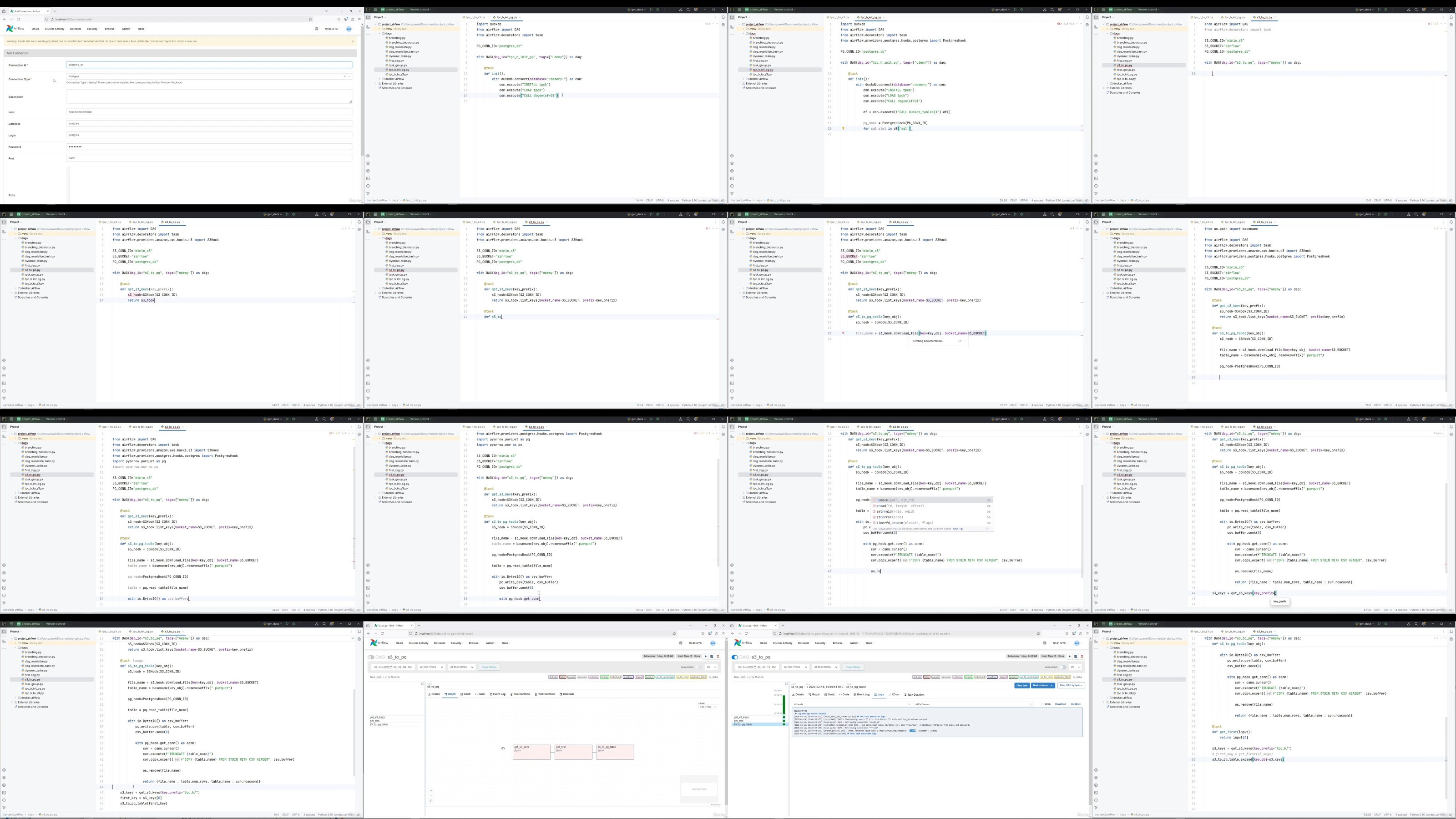The height and width of the screenshot is (819, 1456).
Task: Enable Auto-refresh on the Logs page
Action: 1062,667
